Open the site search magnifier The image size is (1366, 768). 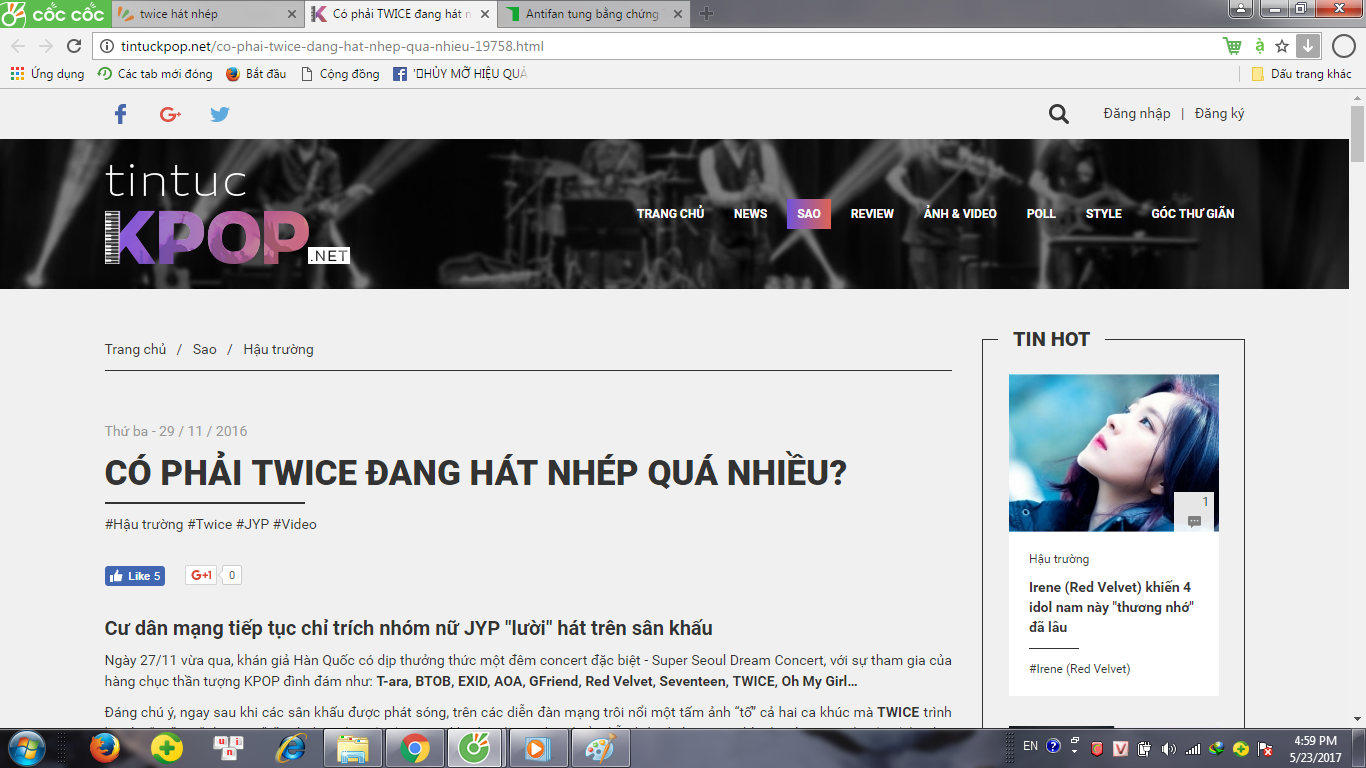tap(1059, 114)
